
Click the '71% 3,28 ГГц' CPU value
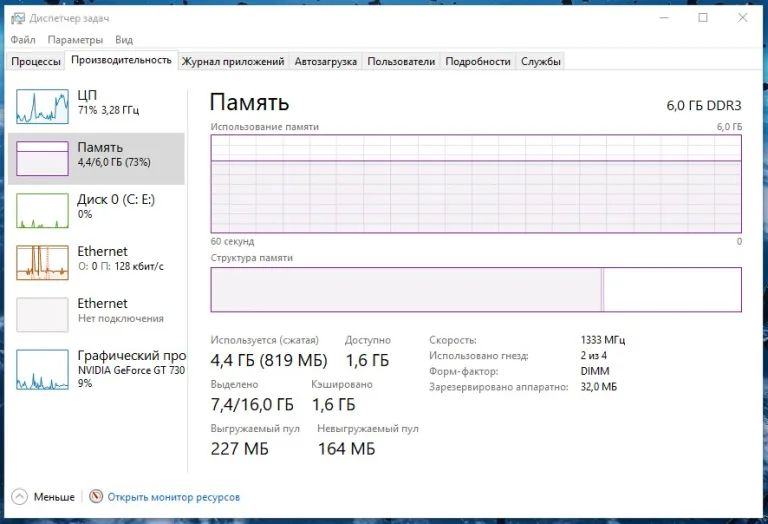[x=108, y=110]
